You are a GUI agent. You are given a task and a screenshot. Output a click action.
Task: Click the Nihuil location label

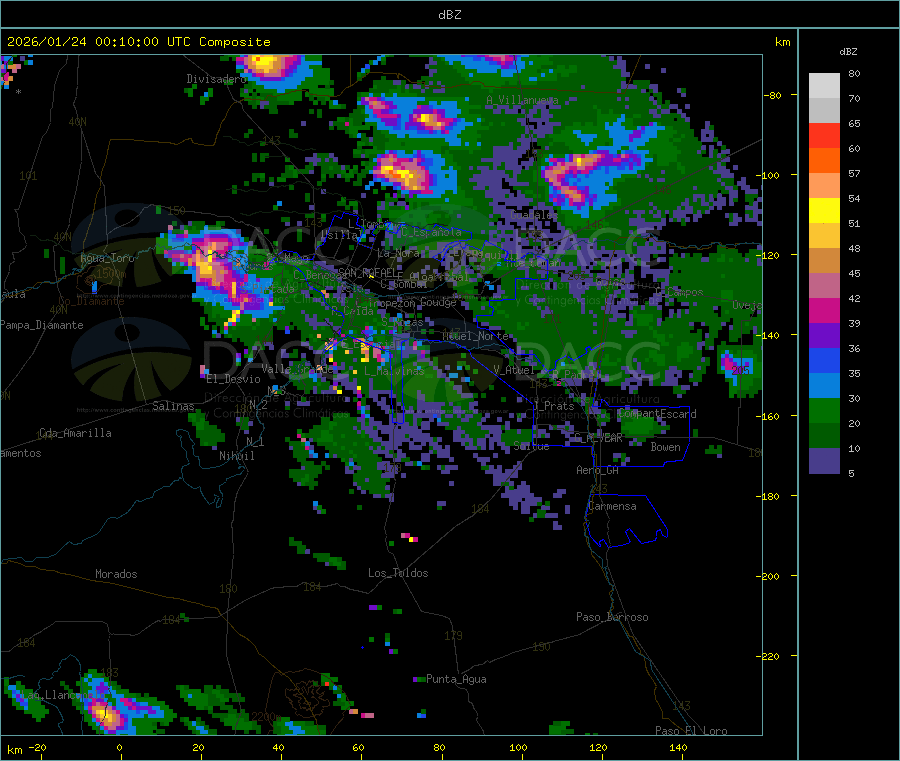pyautogui.click(x=237, y=456)
